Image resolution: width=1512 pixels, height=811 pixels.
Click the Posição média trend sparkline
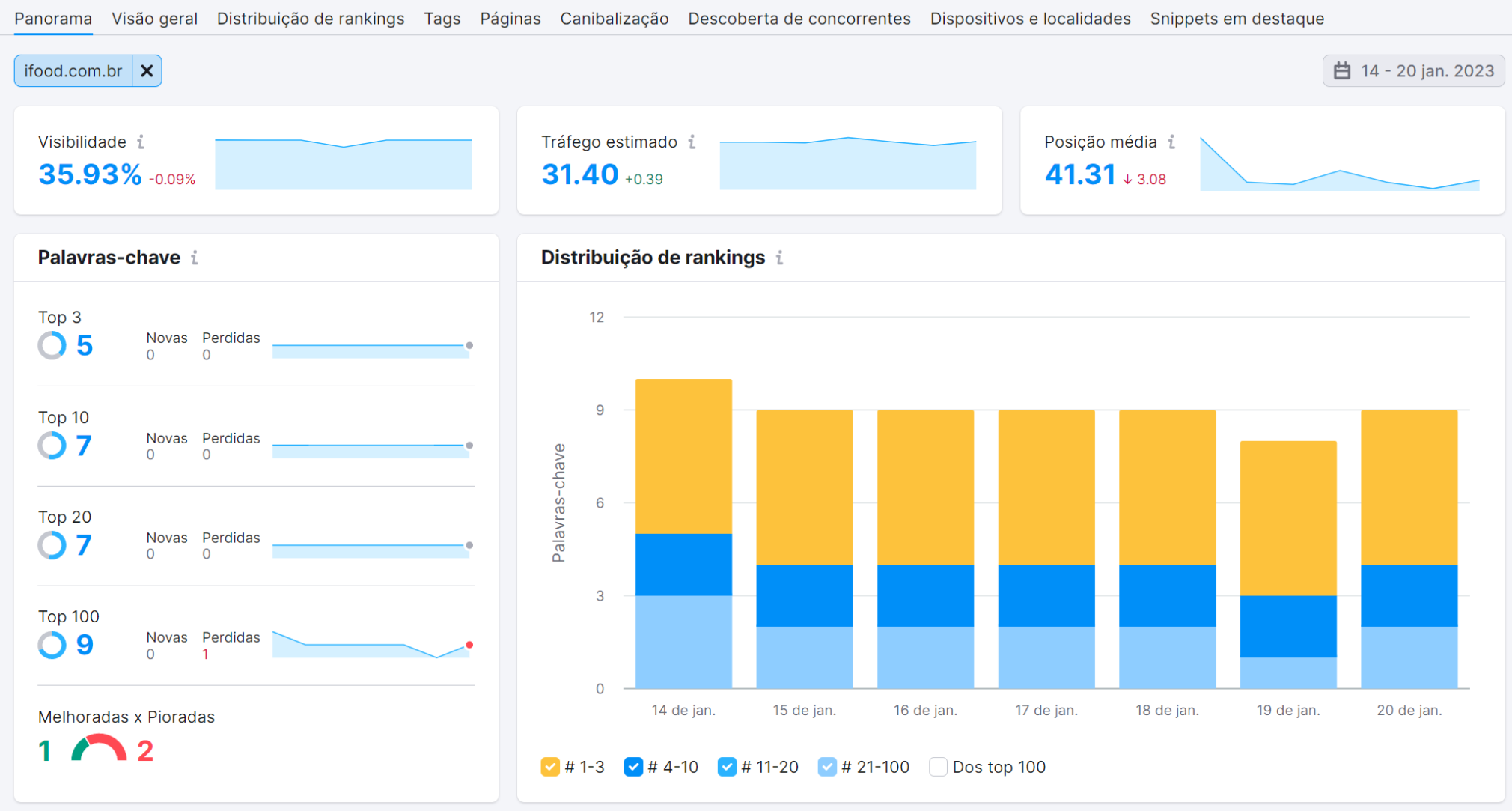[1340, 163]
